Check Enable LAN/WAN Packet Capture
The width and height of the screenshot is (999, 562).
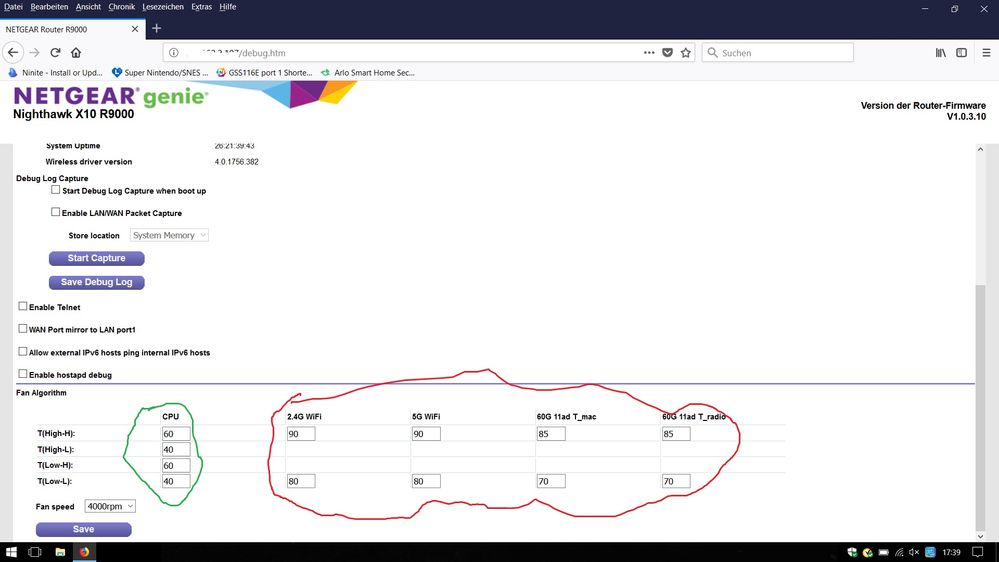click(x=55, y=212)
